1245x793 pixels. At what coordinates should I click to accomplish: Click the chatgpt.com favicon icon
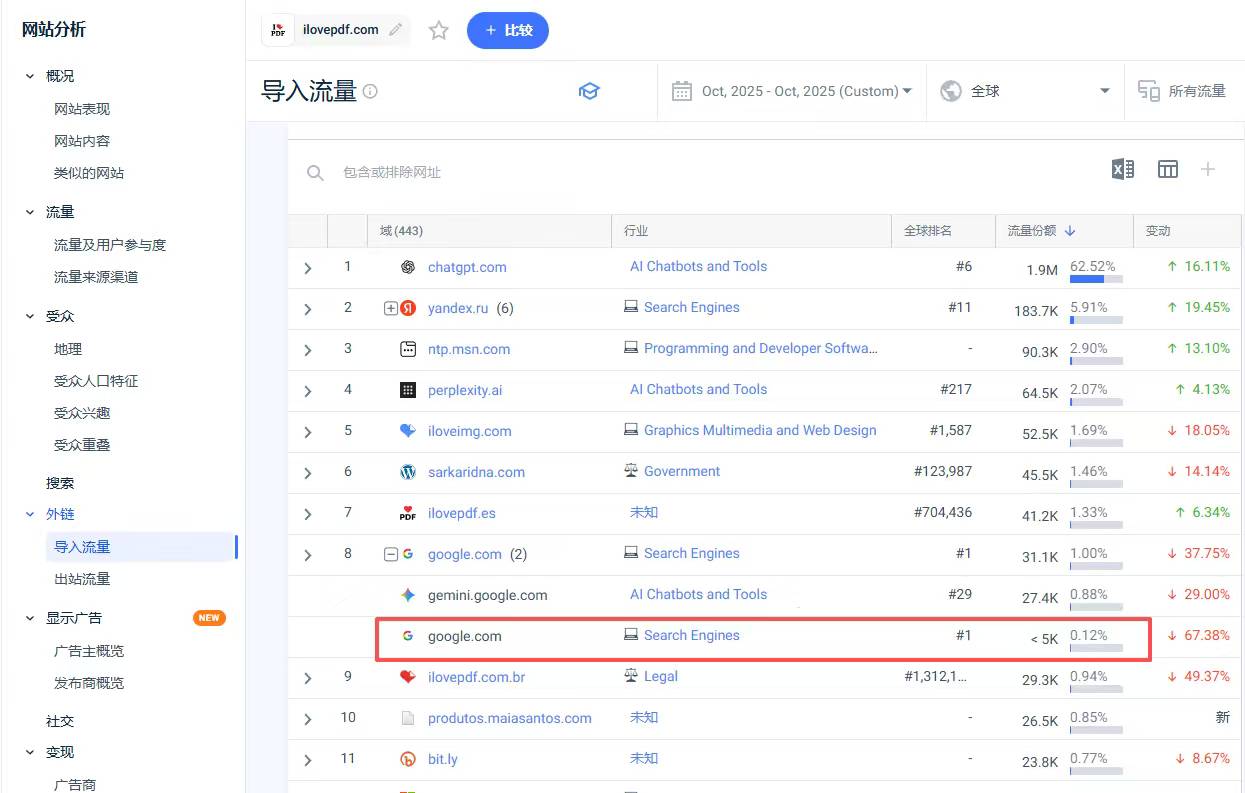408,267
